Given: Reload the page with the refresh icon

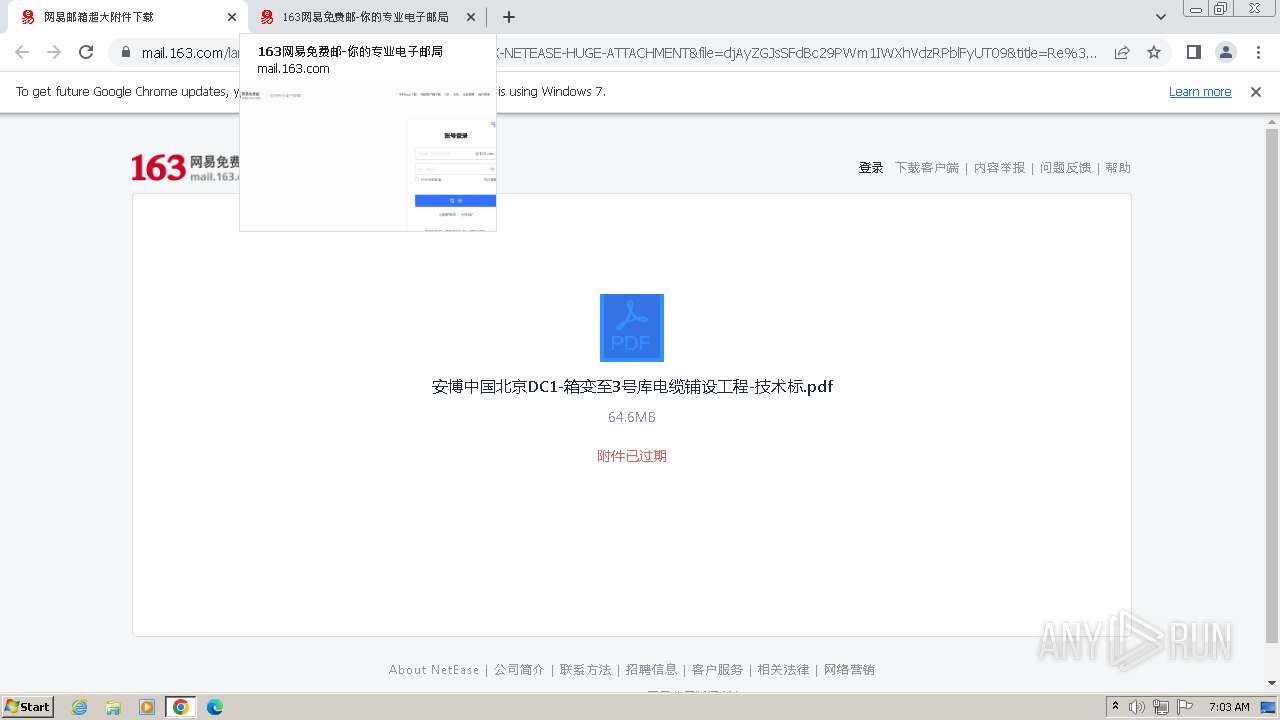Looking at the screenshot, I should 86,52.
